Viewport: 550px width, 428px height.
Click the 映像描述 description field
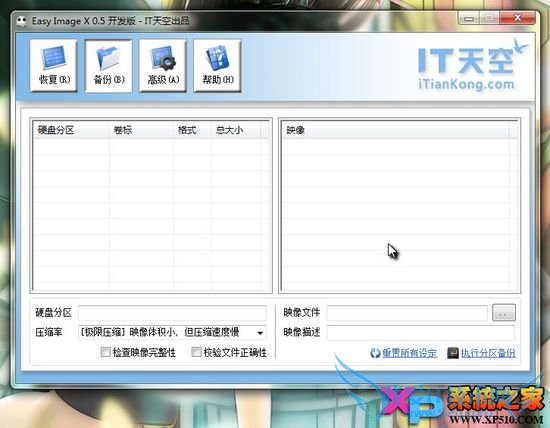click(x=421, y=332)
